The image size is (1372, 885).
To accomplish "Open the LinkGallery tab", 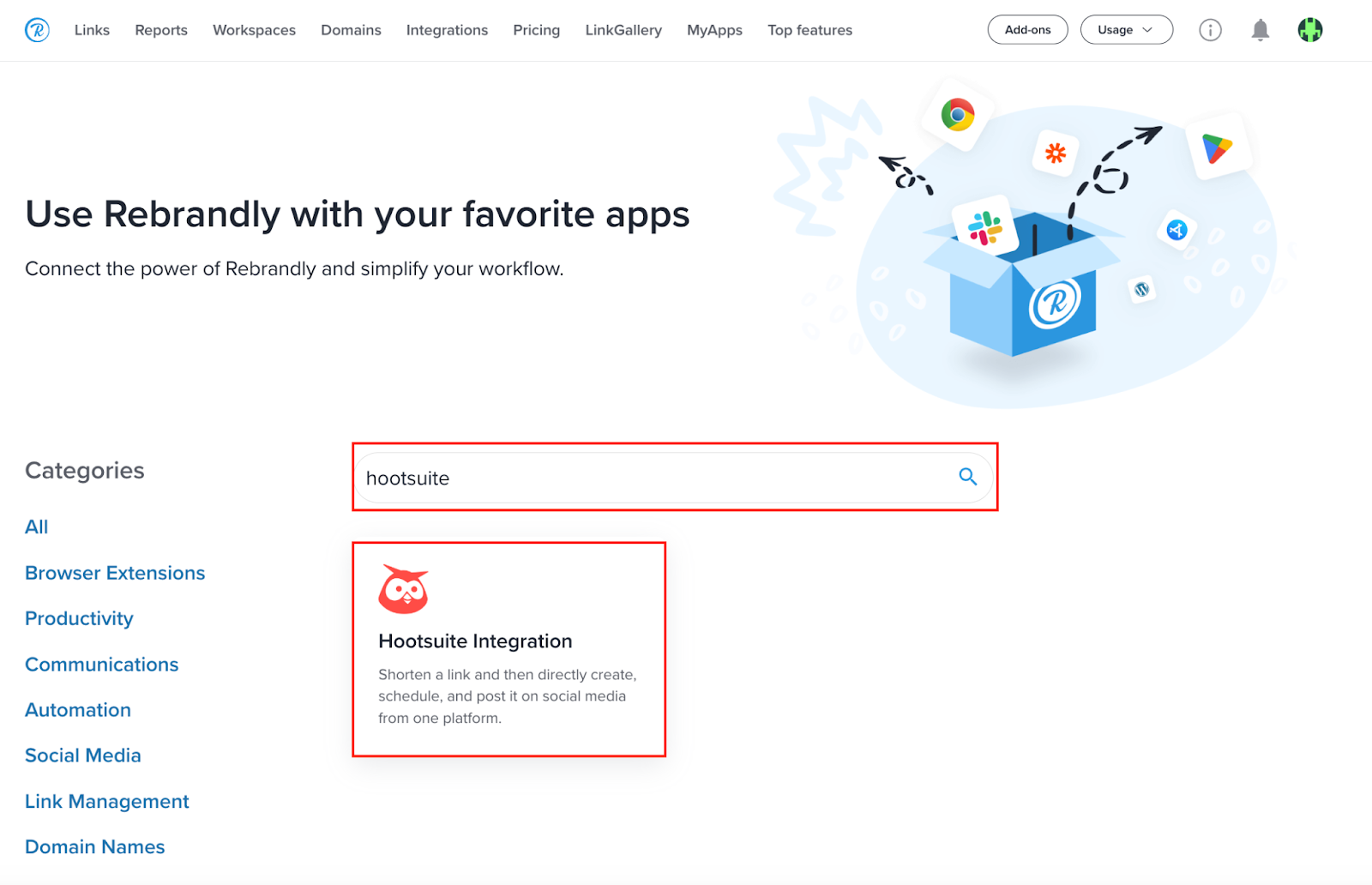I will [623, 30].
